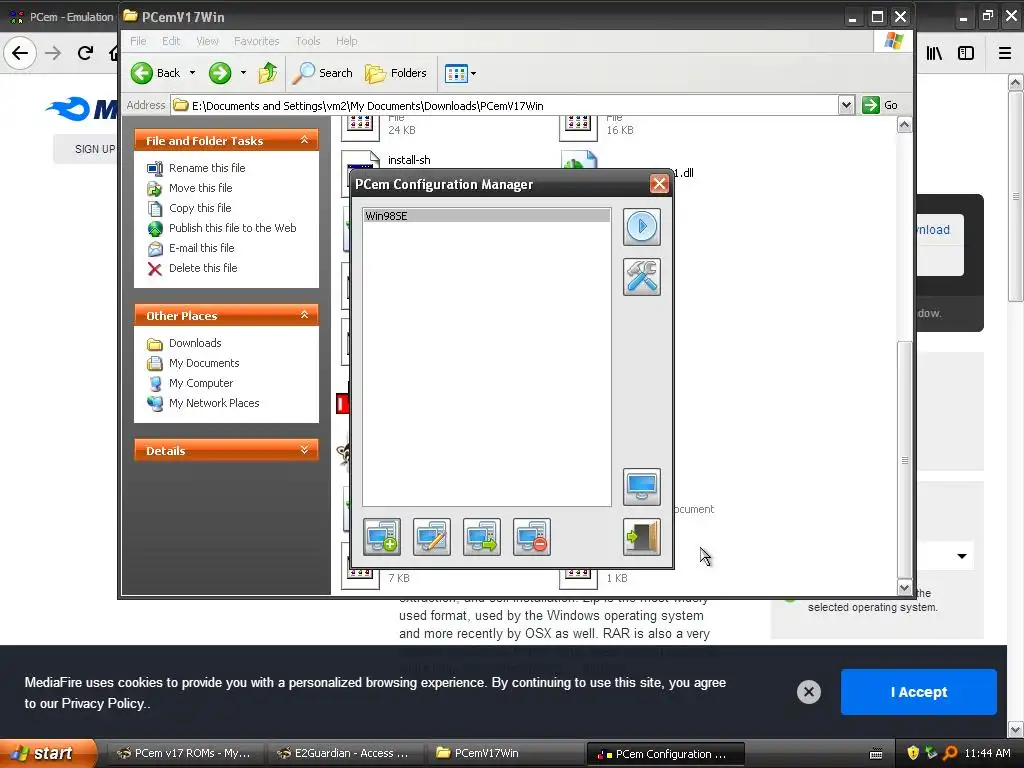
Task: Collapse the File and Folder Tasks panel
Action: pyautogui.click(x=304, y=140)
